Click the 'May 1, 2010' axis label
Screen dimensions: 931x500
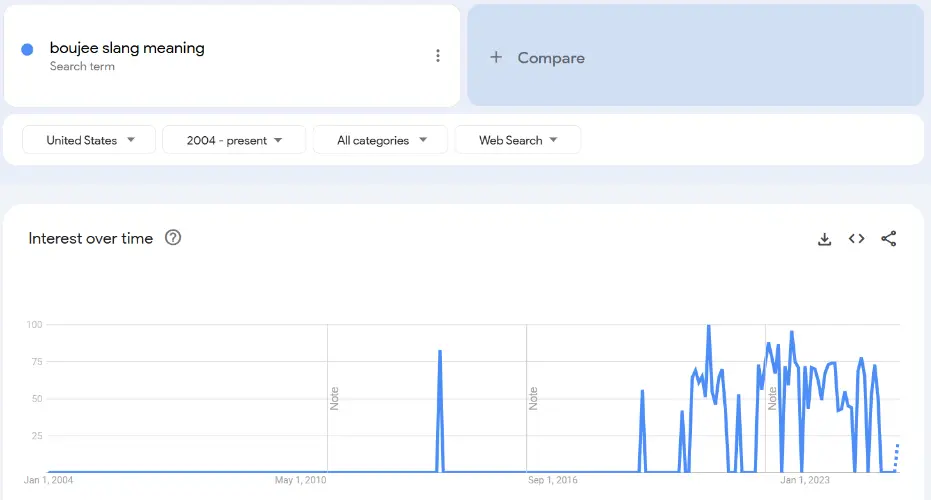300,480
